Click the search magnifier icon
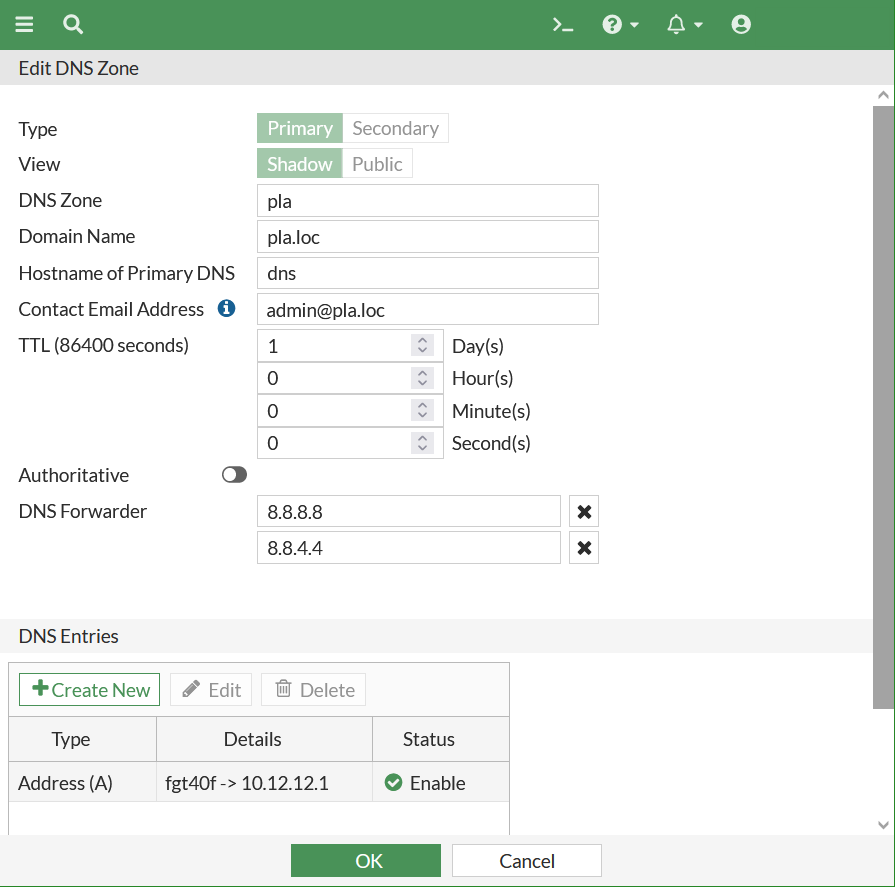Screen dimensions: 895x887 point(72,24)
